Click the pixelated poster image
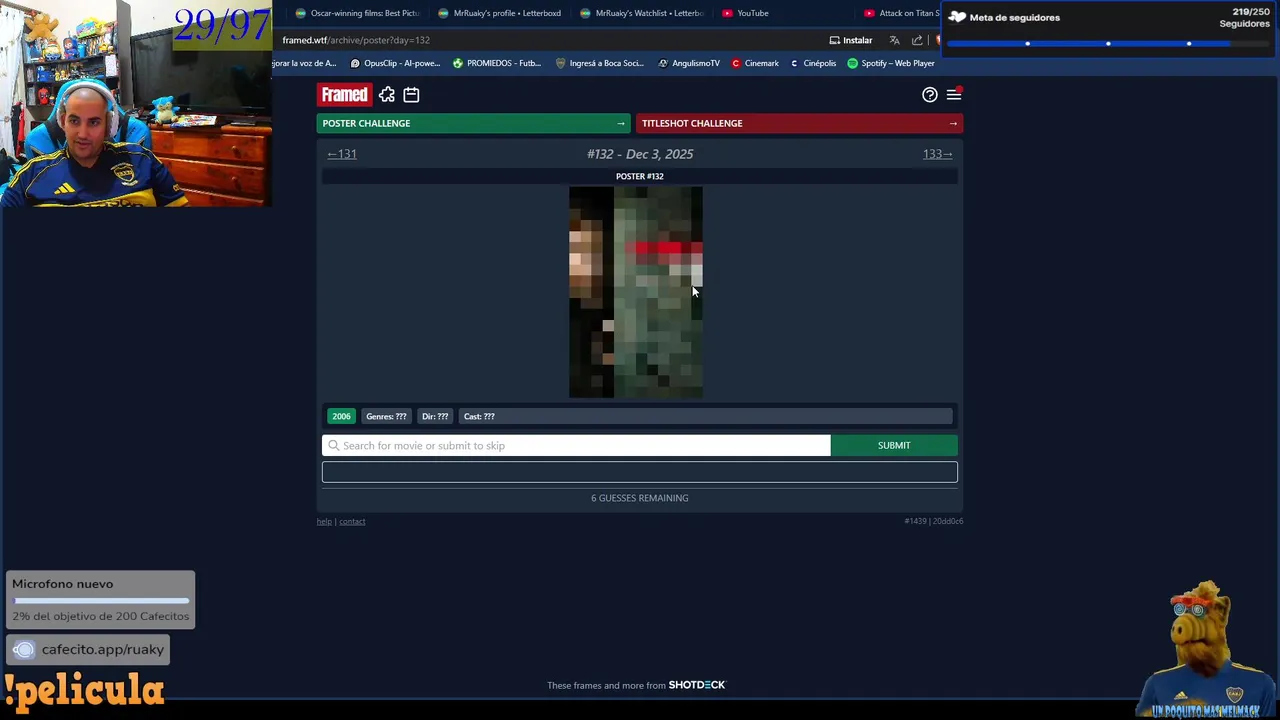This screenshot has width=1280, height=720. [x=636, y=292]
